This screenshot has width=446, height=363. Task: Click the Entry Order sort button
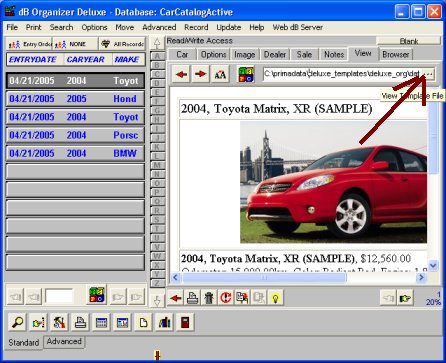(29, 44)
